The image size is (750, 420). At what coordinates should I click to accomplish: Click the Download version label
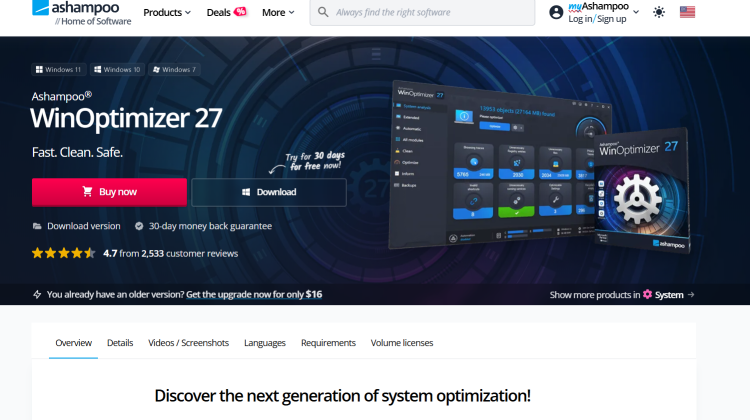coord(84,226)
